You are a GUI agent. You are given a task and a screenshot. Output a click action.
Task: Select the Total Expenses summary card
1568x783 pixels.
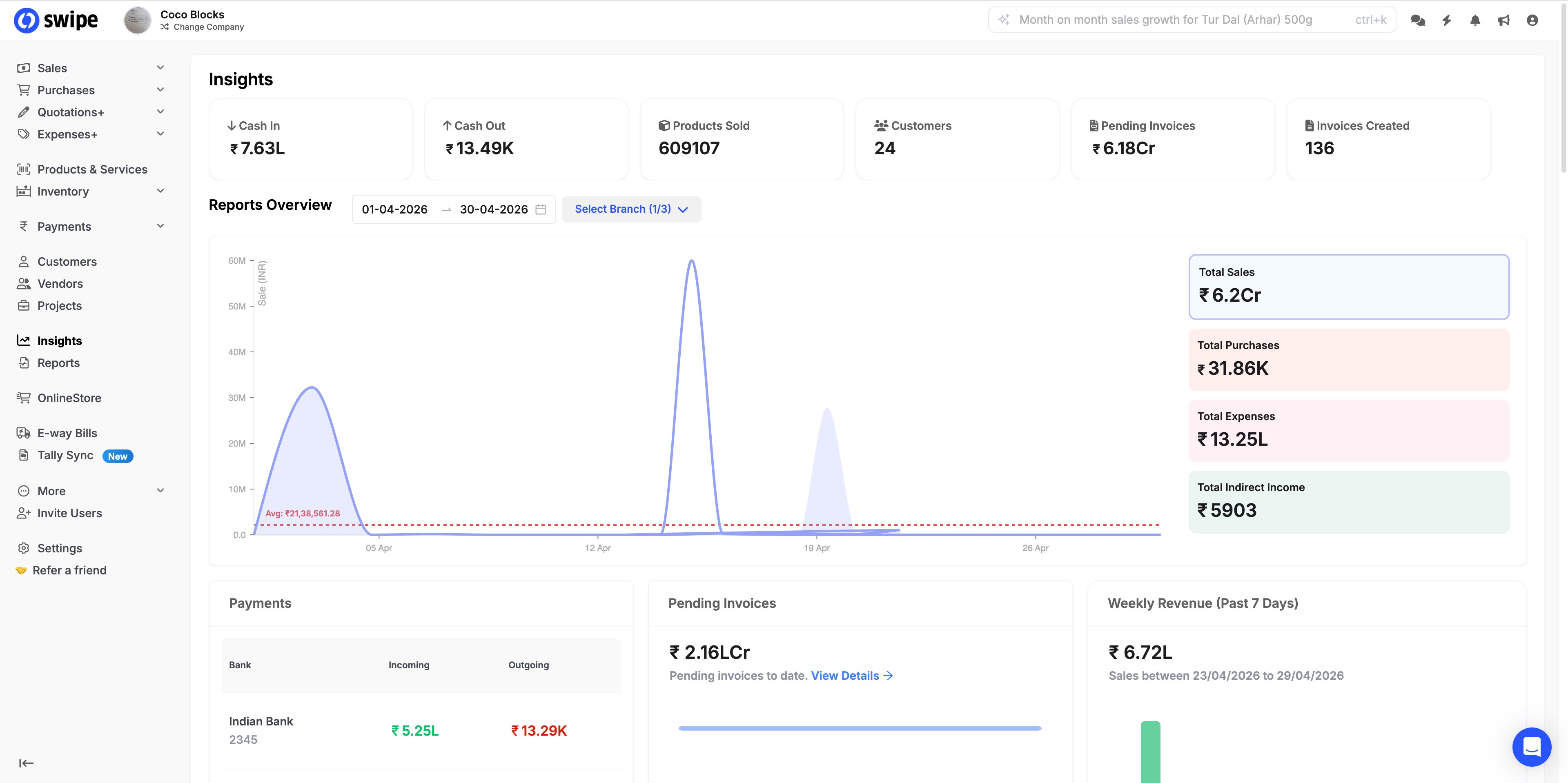(x=1349, y=431)
